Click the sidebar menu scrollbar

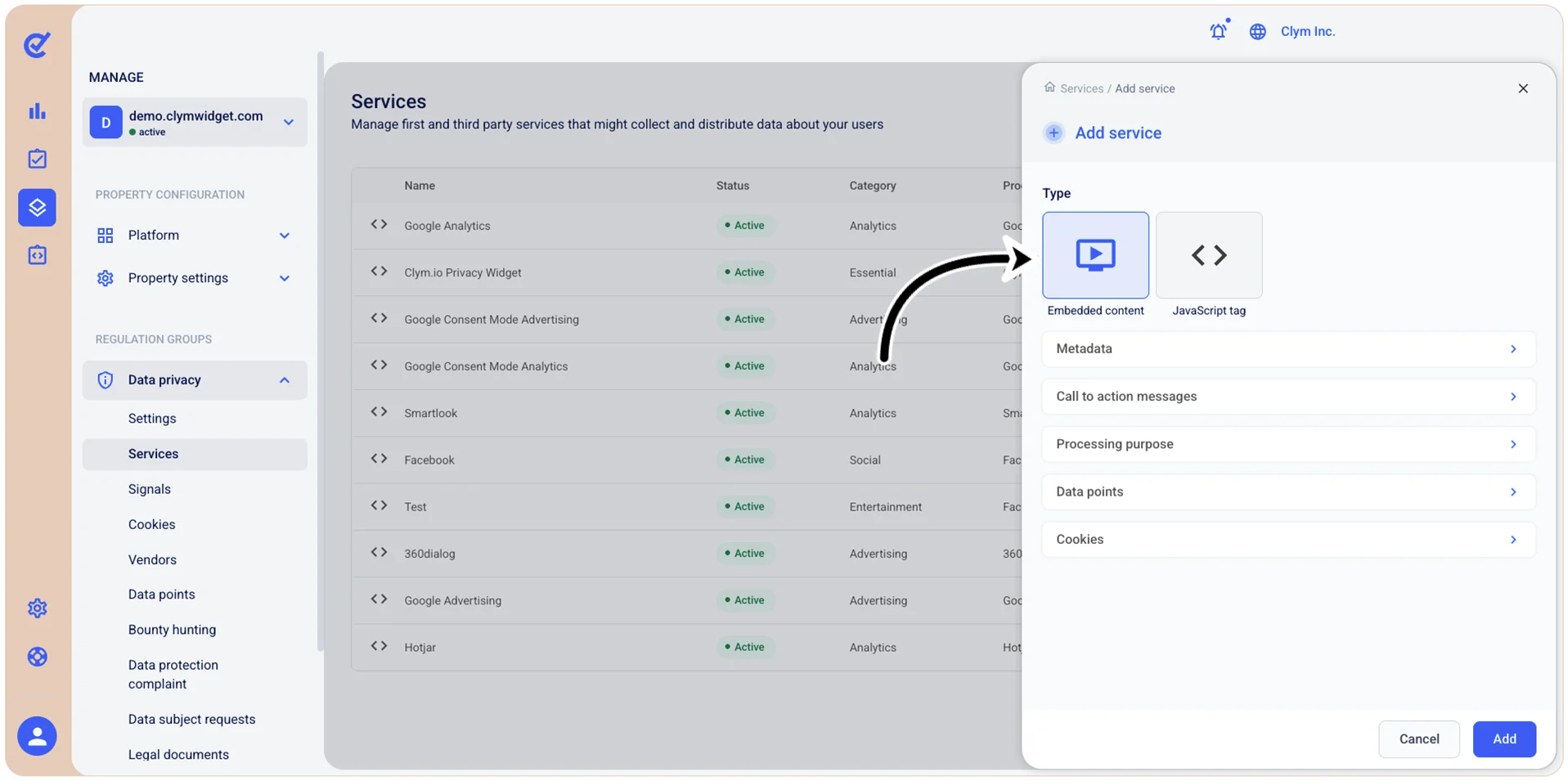pos(320,352)
